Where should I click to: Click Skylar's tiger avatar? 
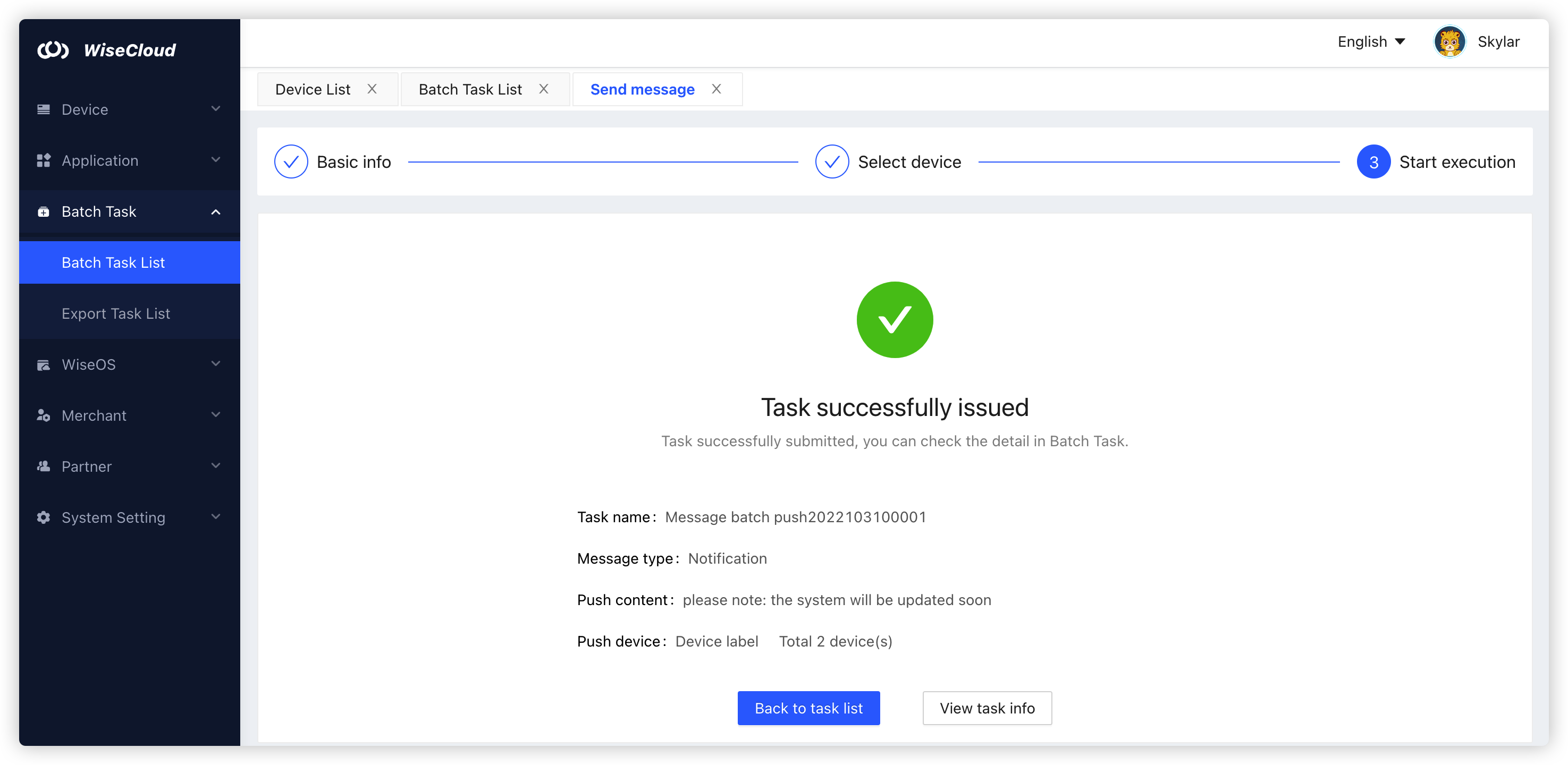pos(1449,41)
